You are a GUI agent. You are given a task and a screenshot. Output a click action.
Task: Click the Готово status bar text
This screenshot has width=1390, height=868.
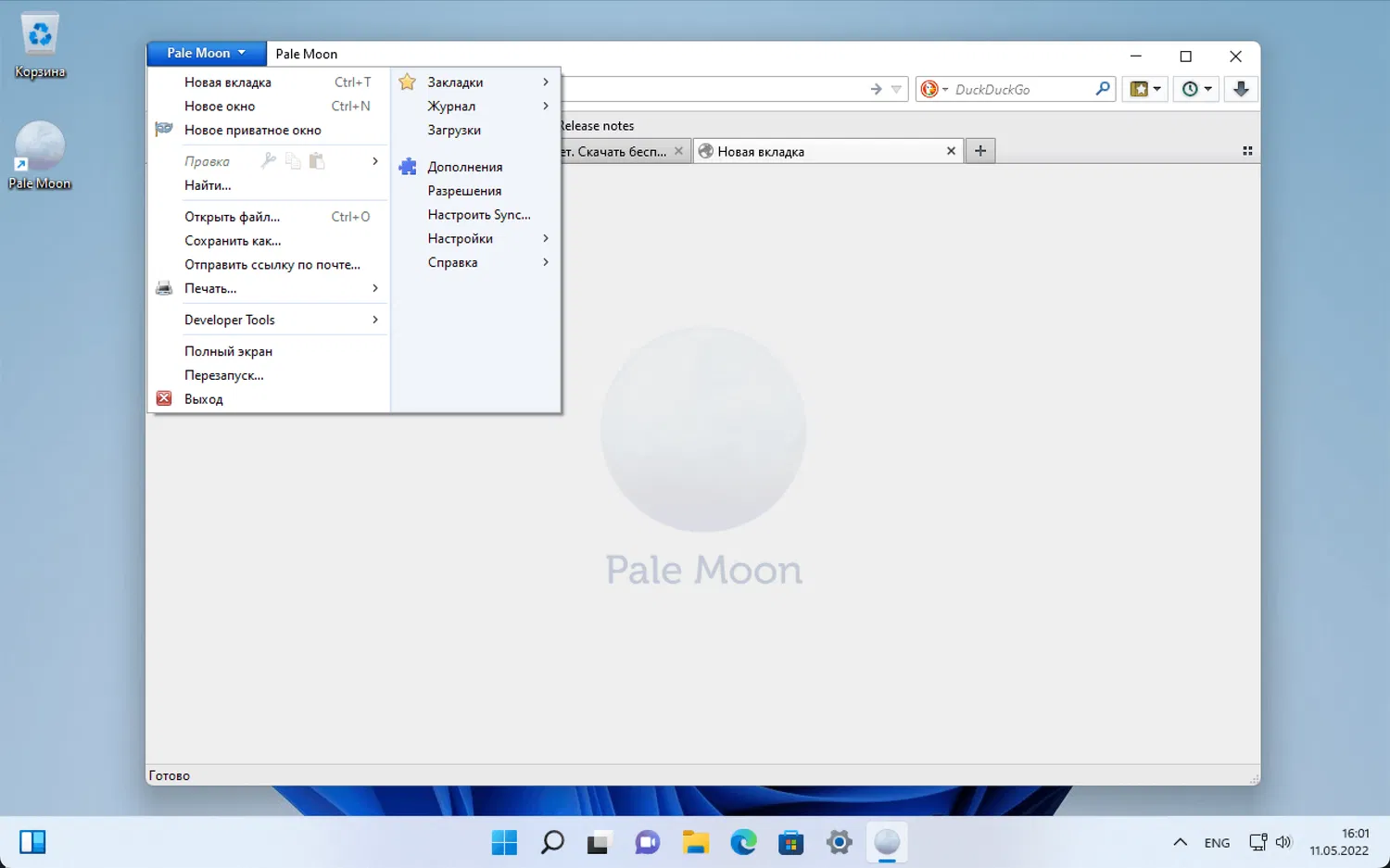pos(170,776)
